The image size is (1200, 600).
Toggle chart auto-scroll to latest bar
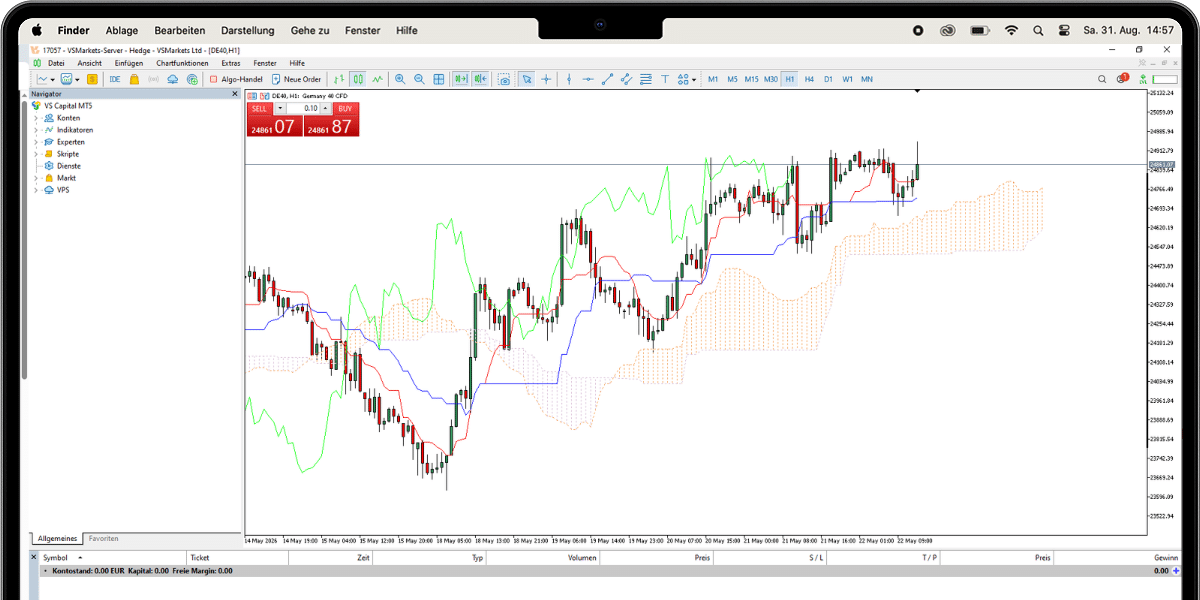tap(461, 79)
